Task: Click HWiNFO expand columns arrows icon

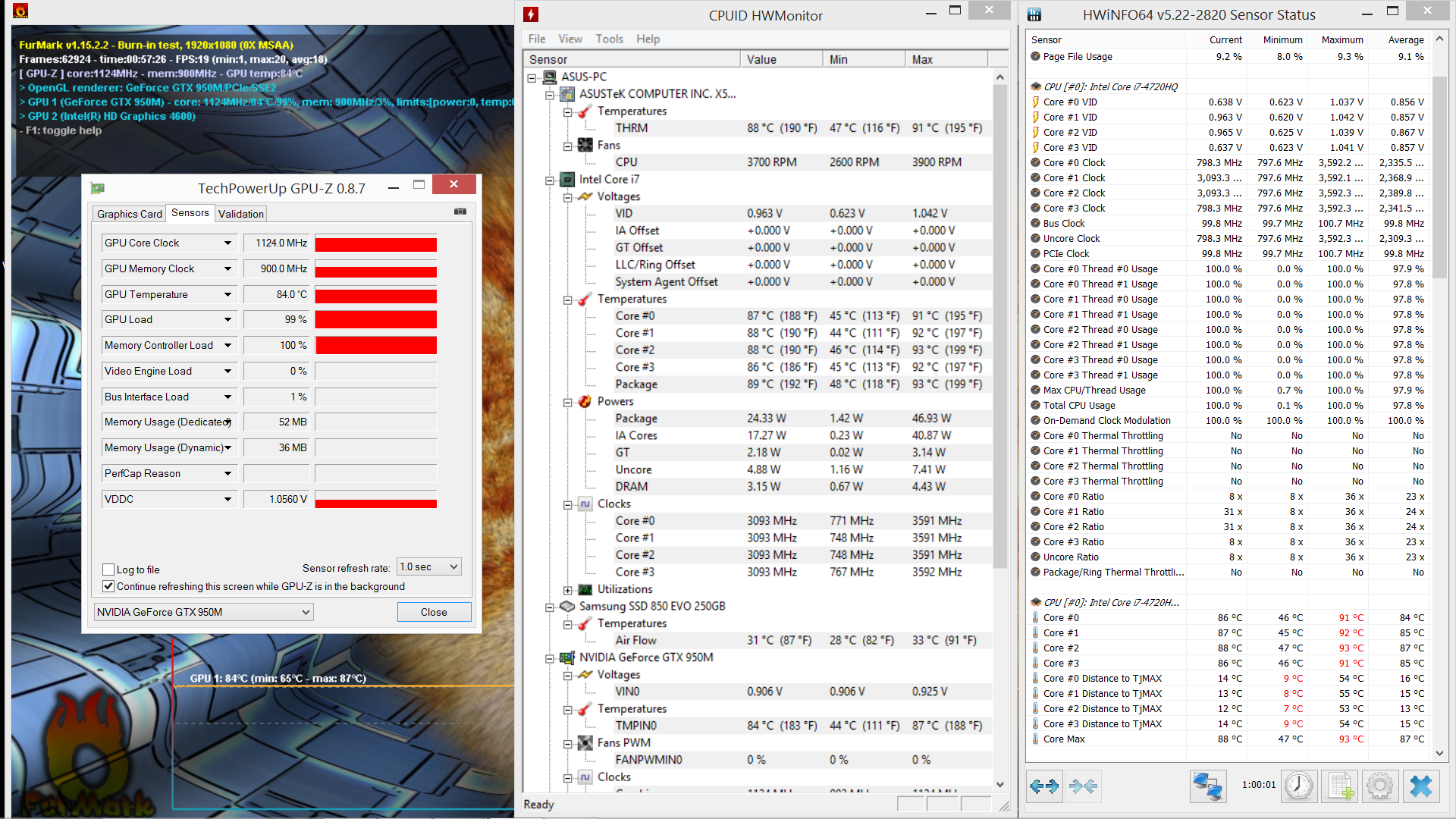Action: point(1044,786)
